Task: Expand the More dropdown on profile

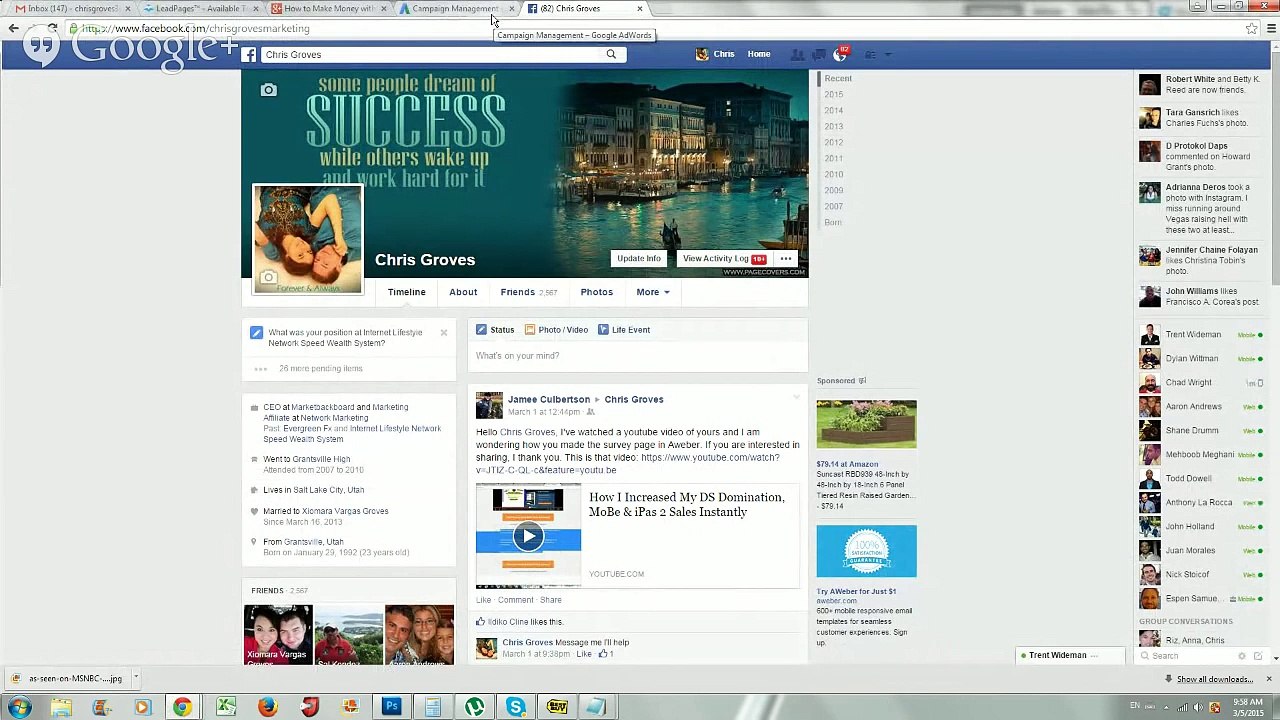Action: pyautogui.click(x=653, y=292)
